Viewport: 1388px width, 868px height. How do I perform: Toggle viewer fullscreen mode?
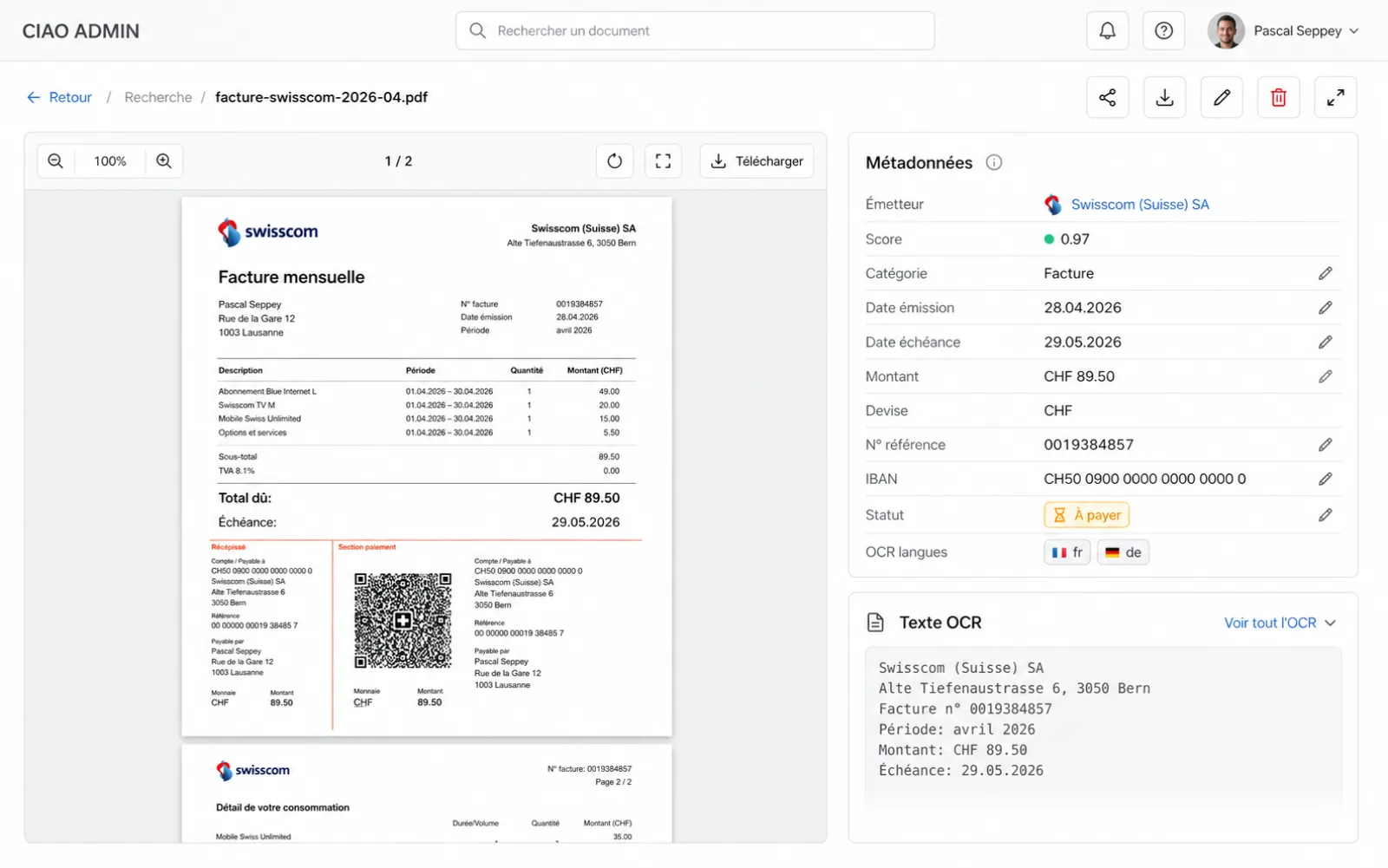pos(664,161)
